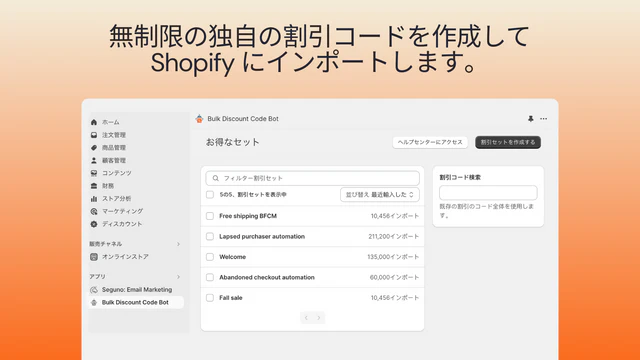Check the Lapsed purchaser automation row
The width and height of the screenshot is (640, 360).
pos(210,236)
